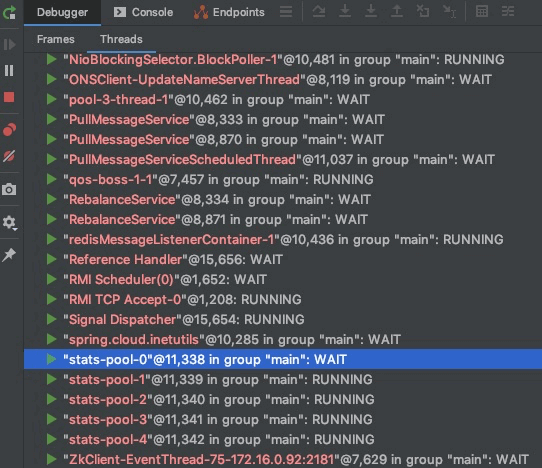Open the Endpoints tab
The width and height of the screenshot is (542, 468).
tap(229, 12)
